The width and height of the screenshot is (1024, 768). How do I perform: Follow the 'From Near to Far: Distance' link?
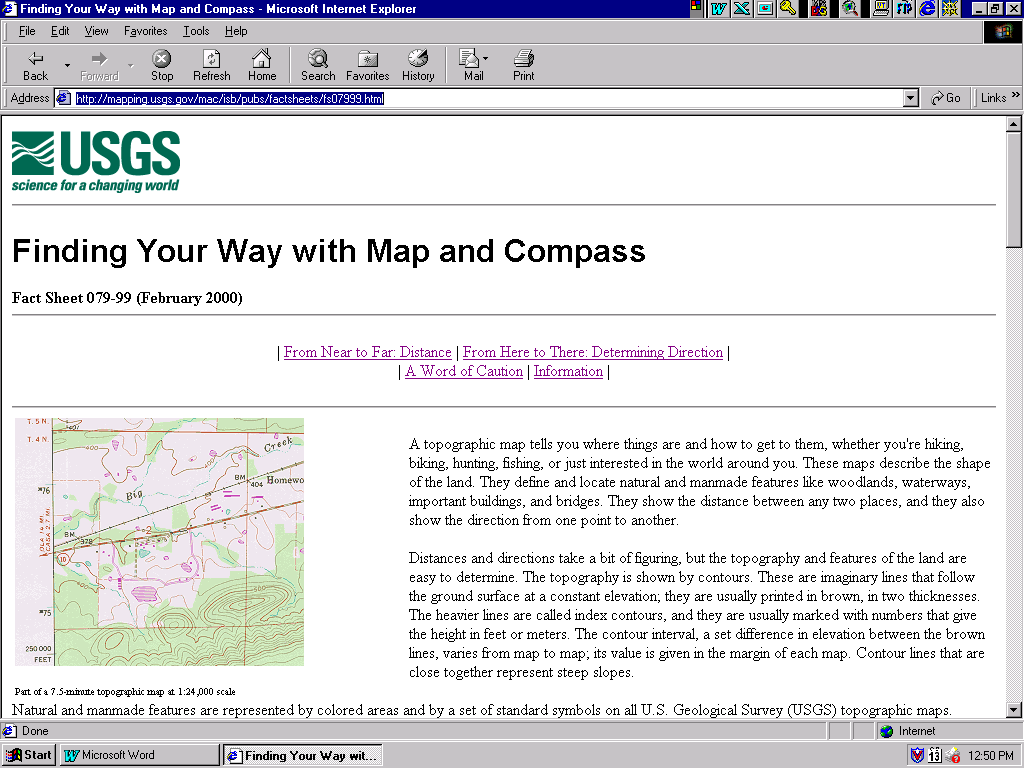(x=367, y=352)
